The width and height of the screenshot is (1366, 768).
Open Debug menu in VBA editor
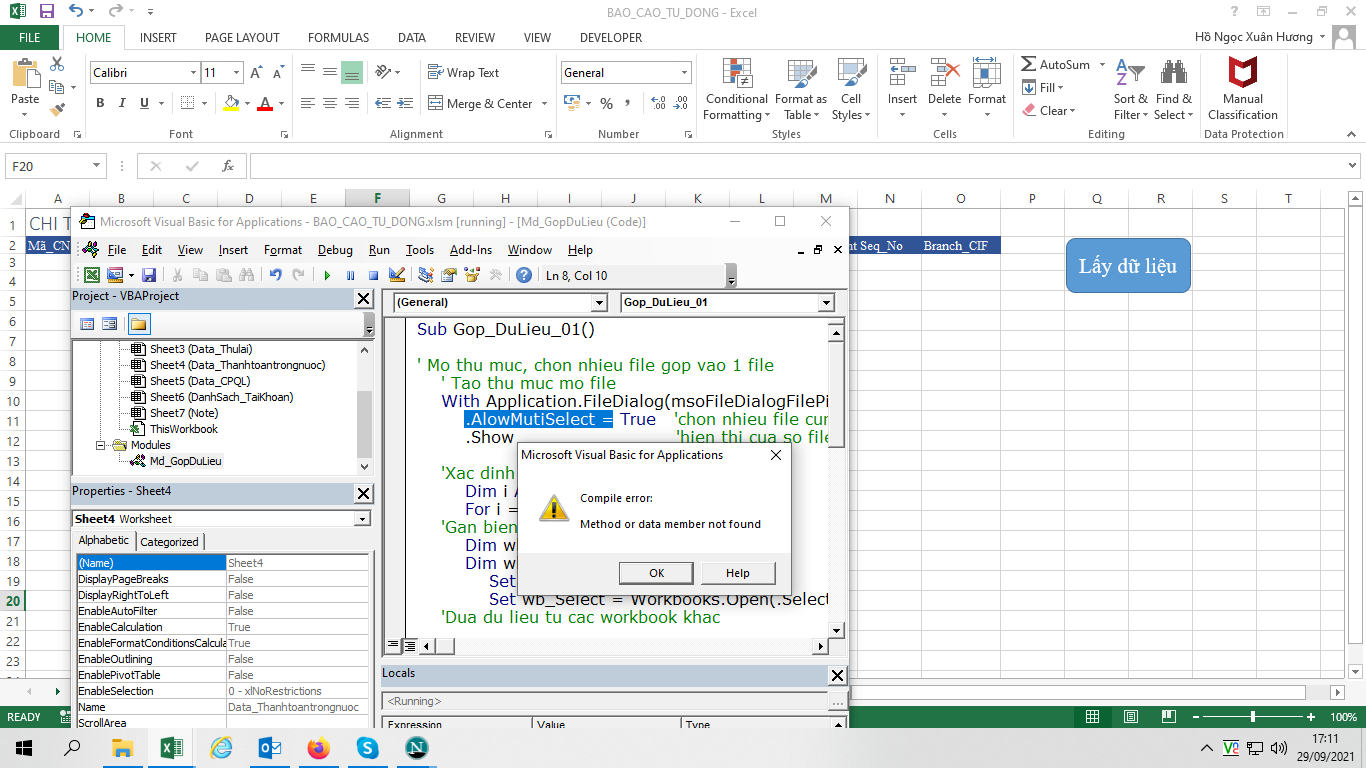pos(335,250)
